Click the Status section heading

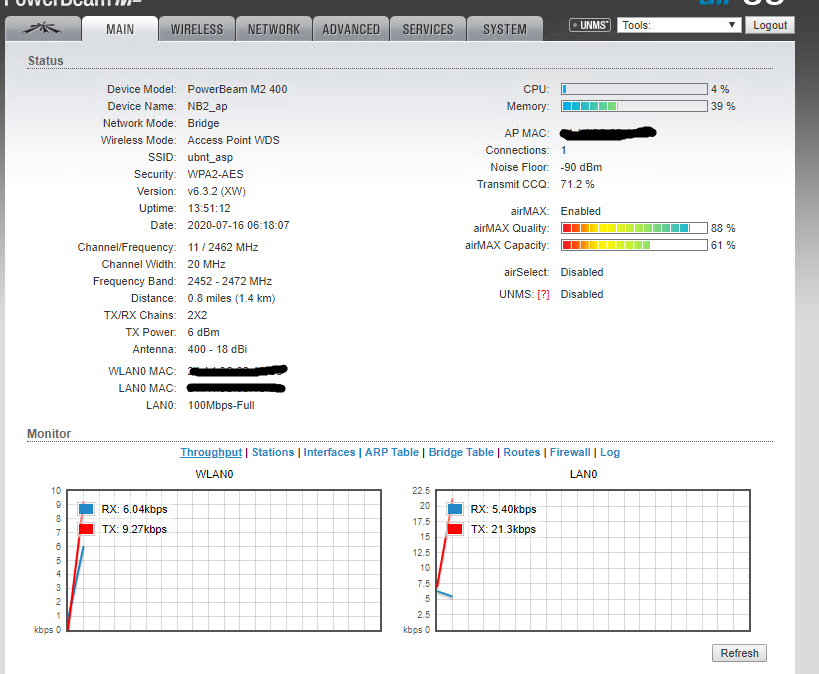(45, 61)
